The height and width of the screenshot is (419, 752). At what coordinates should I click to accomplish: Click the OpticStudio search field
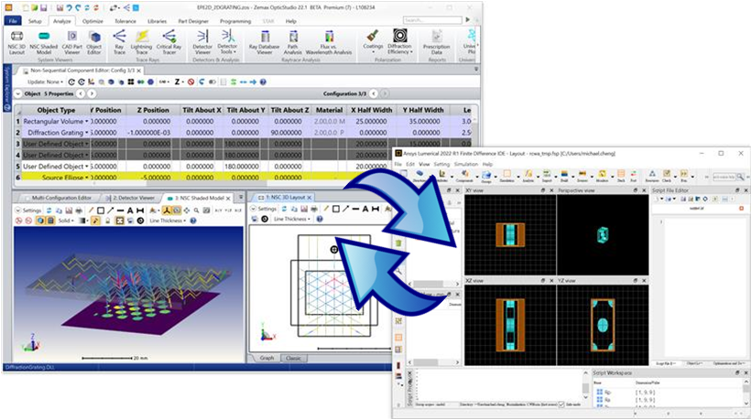click(432, 20)
